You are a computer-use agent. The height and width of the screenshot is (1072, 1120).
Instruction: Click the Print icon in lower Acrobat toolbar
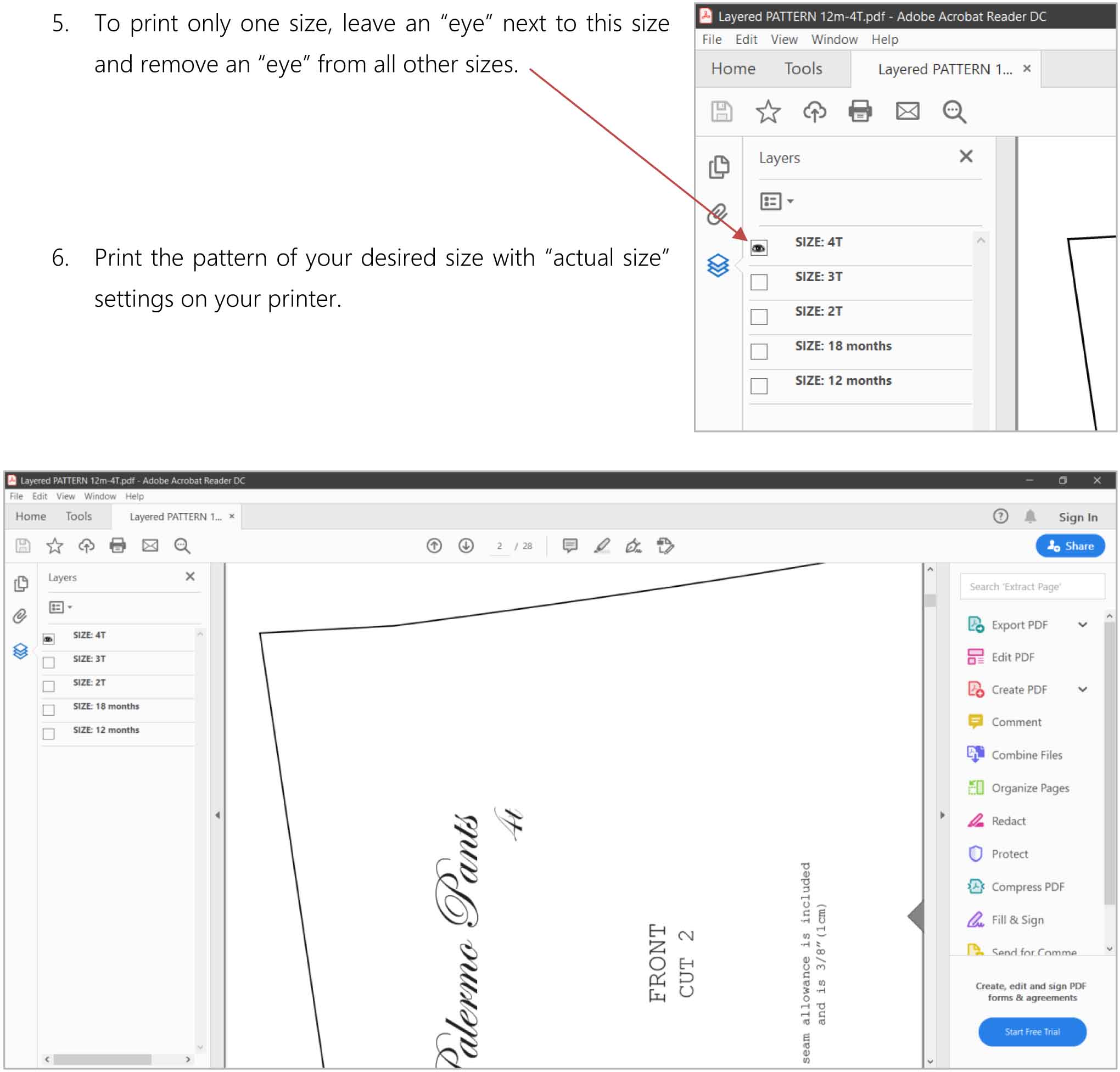pos(117,546)
